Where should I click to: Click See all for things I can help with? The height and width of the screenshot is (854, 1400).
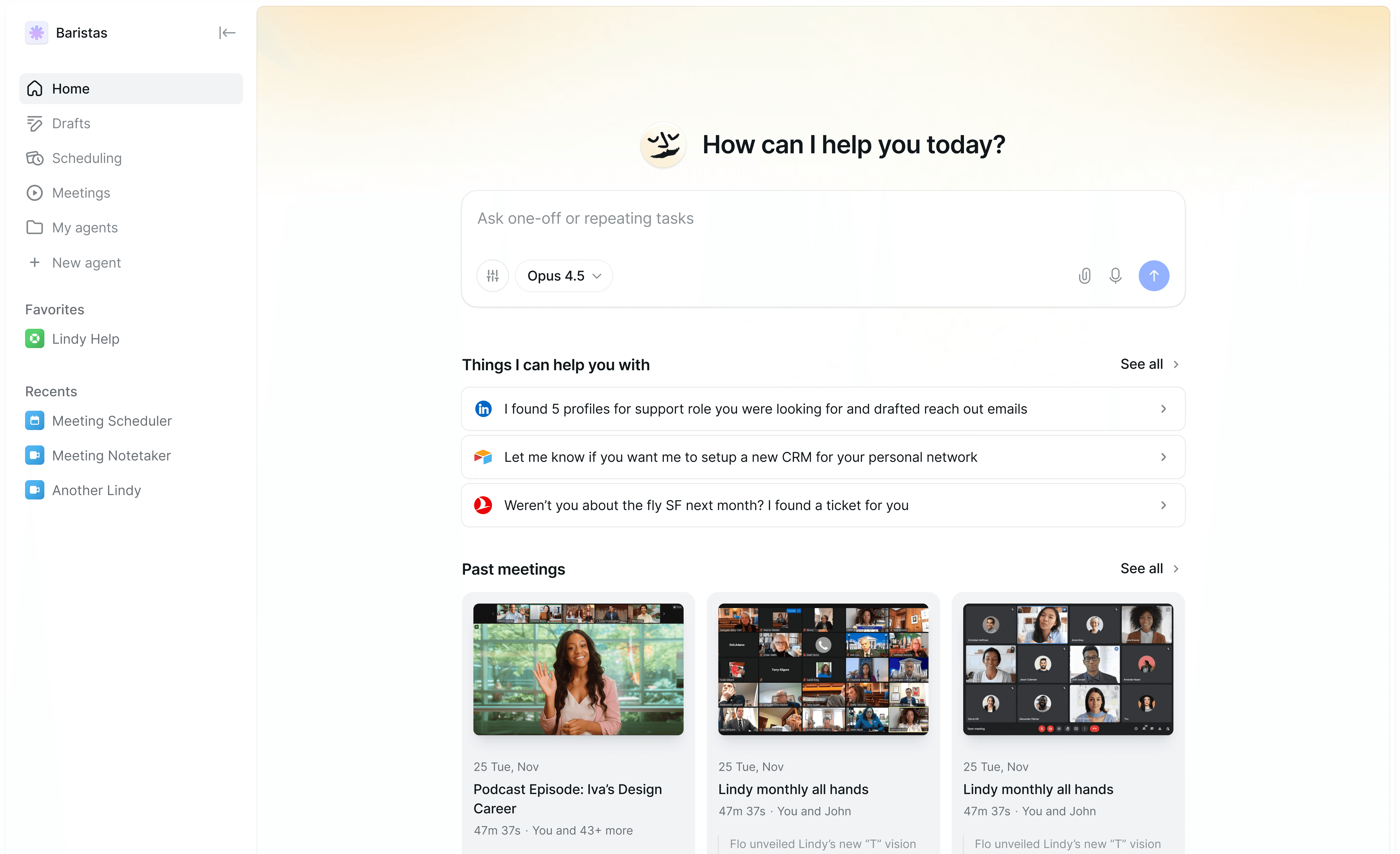1149,364
